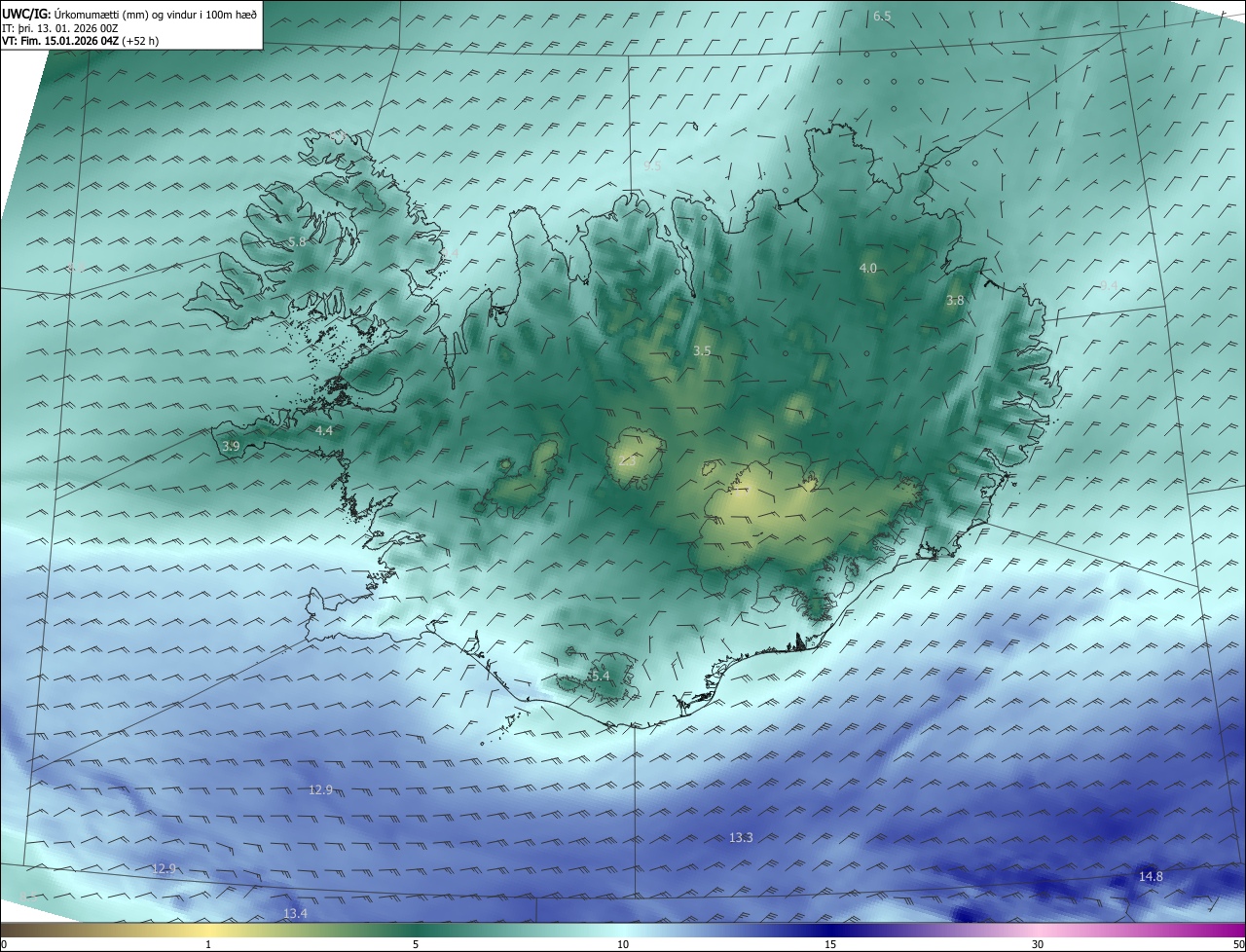
Task: Select the valid time line "VT: Fim. 15.01.2026 04Z"
Action: [60, 41]
